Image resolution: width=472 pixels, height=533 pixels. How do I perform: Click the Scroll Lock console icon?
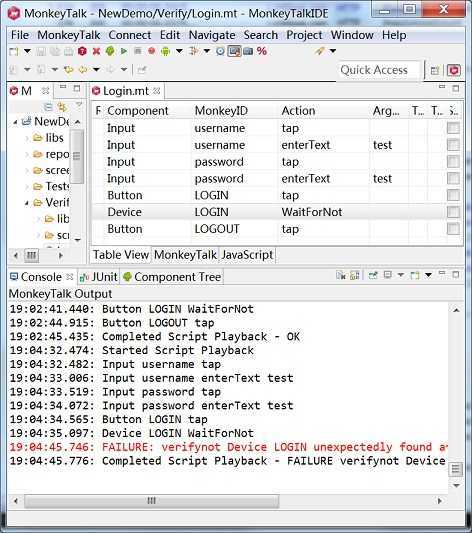[354, 275]
